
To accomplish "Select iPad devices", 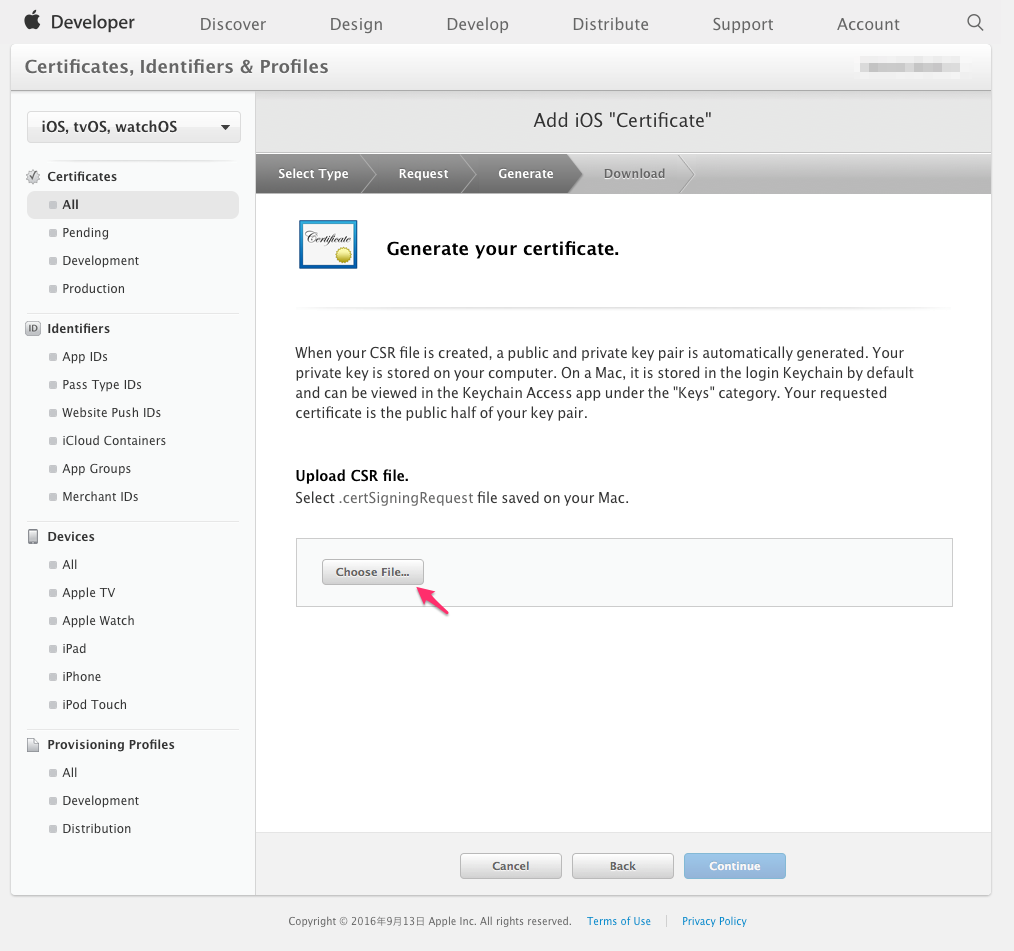I will (x=74, y=648).
